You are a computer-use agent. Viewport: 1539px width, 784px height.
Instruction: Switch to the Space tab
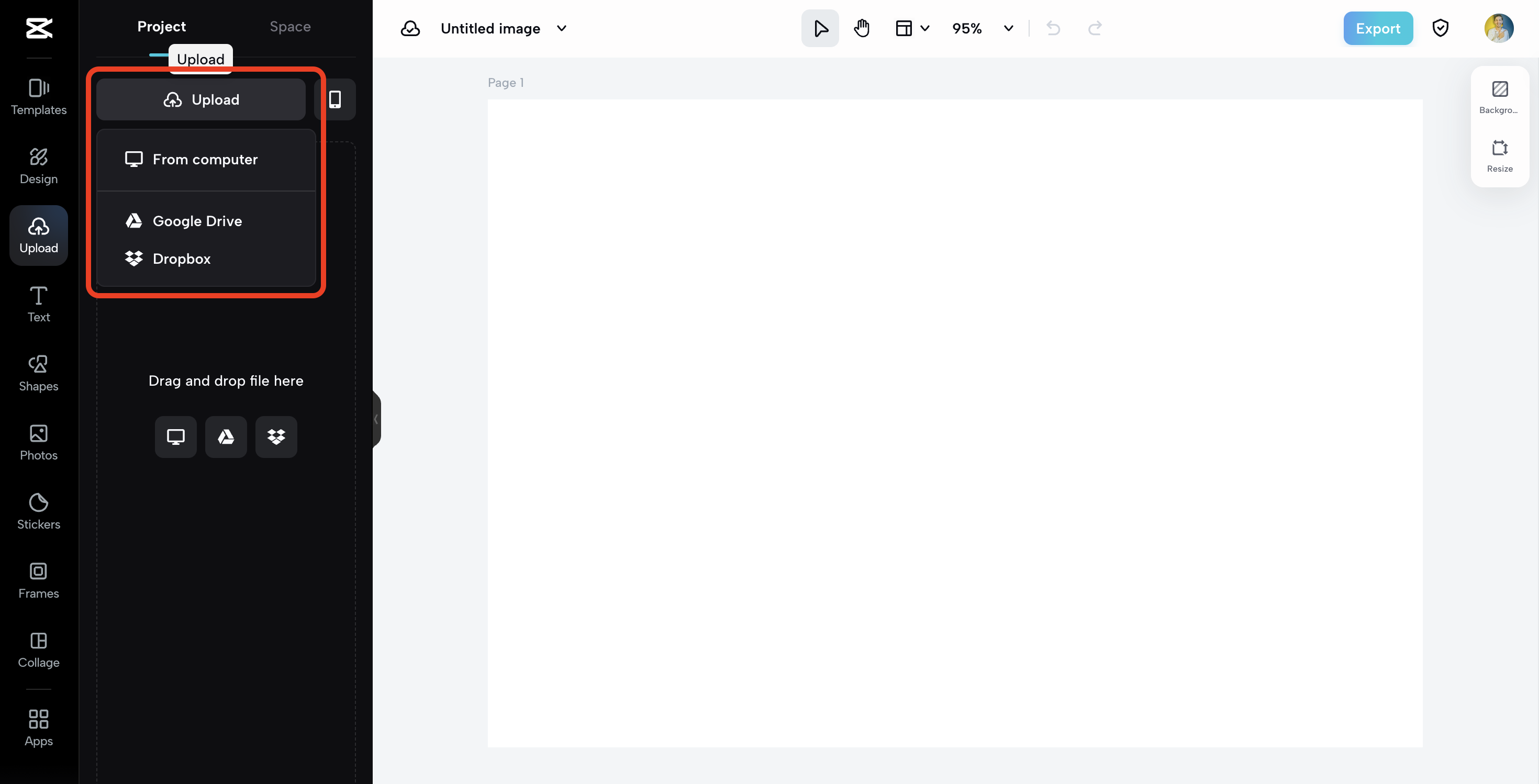click(x=290, y=26)
